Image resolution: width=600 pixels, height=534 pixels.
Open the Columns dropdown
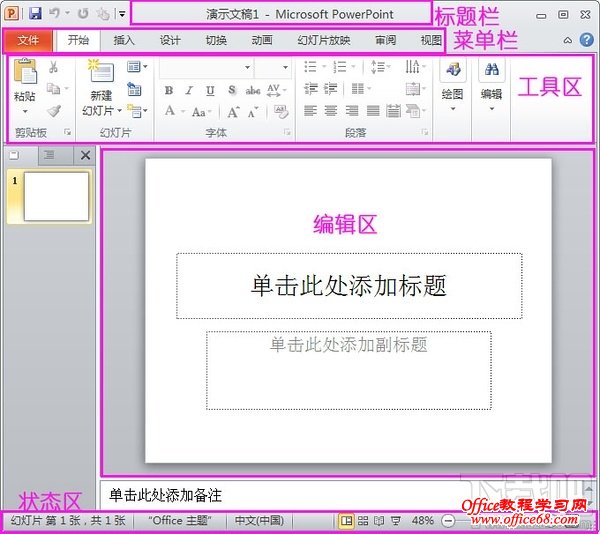(361, 89)
